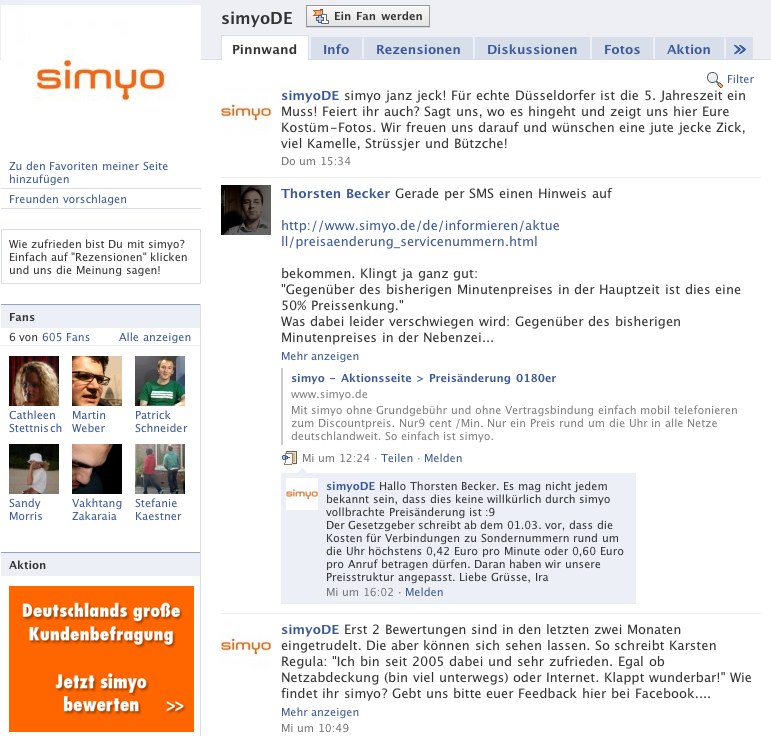Select the Fotos tab
Viewport: 771px width, 736px height.
[x=622, y=49]
